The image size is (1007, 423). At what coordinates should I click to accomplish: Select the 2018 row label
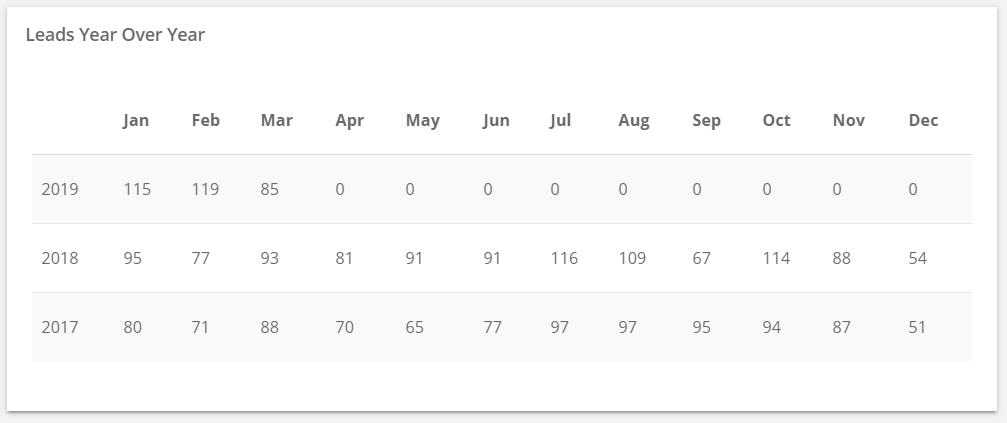60,258
